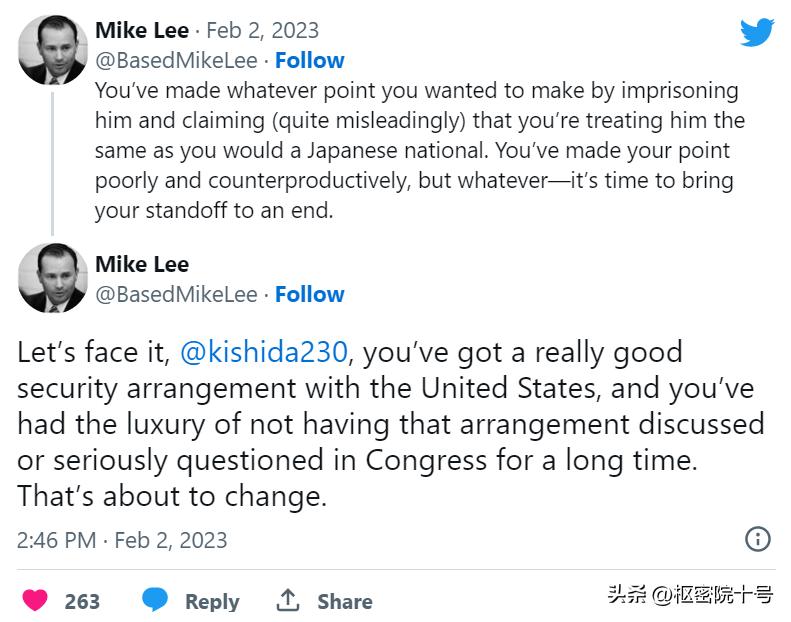Click the Share text label

[x=345, y=601]
